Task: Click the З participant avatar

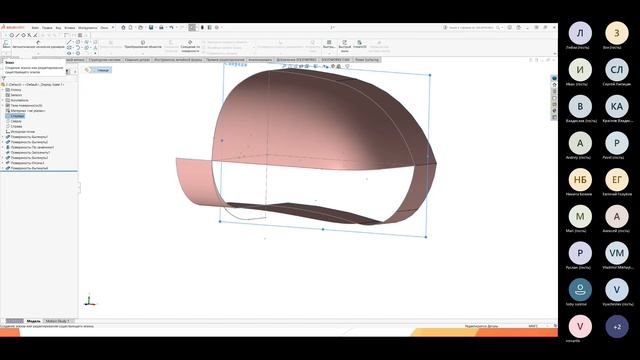Action: [x=617, y=33]
